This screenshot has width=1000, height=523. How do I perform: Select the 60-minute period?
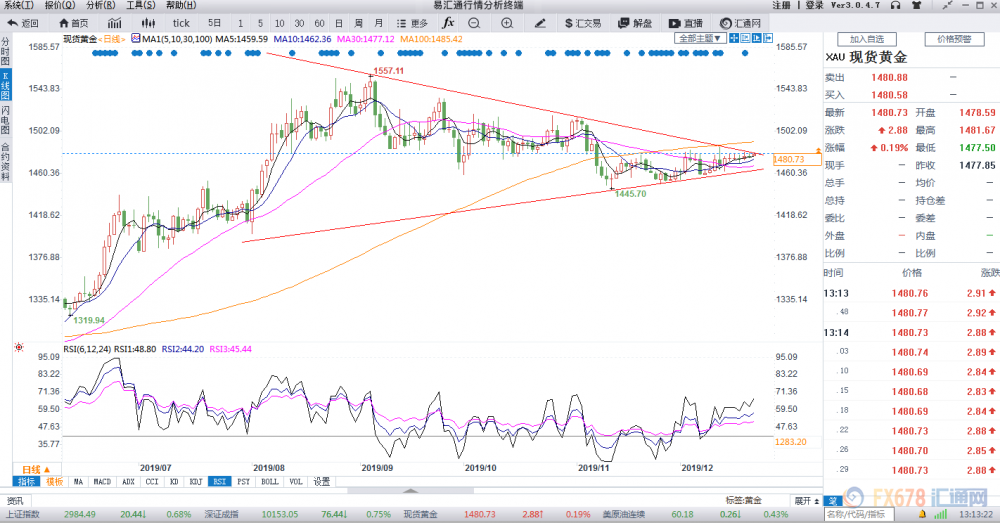320,23
